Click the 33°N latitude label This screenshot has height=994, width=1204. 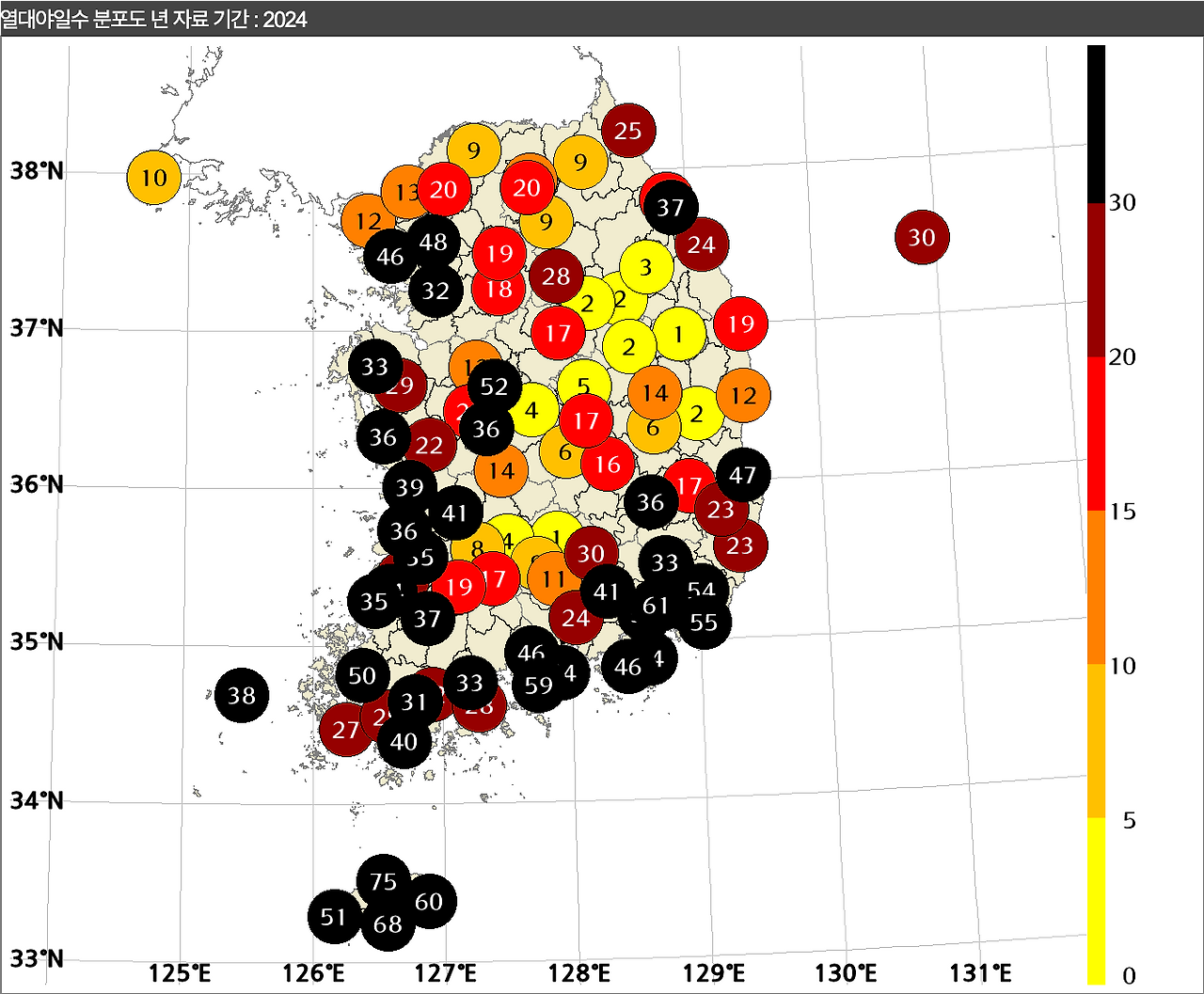click(38, 958)
